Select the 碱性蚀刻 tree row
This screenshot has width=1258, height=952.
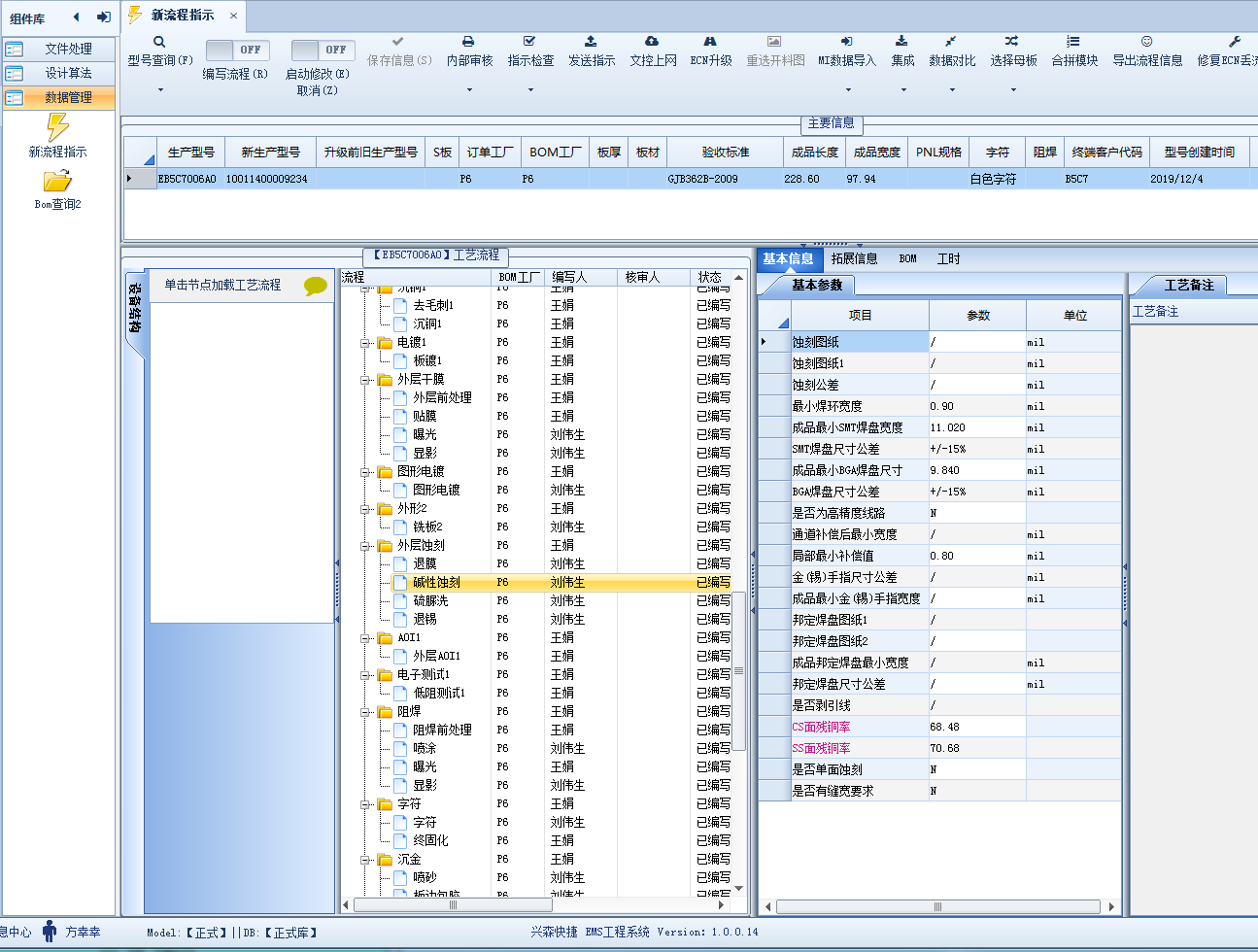tap(560, 583)
